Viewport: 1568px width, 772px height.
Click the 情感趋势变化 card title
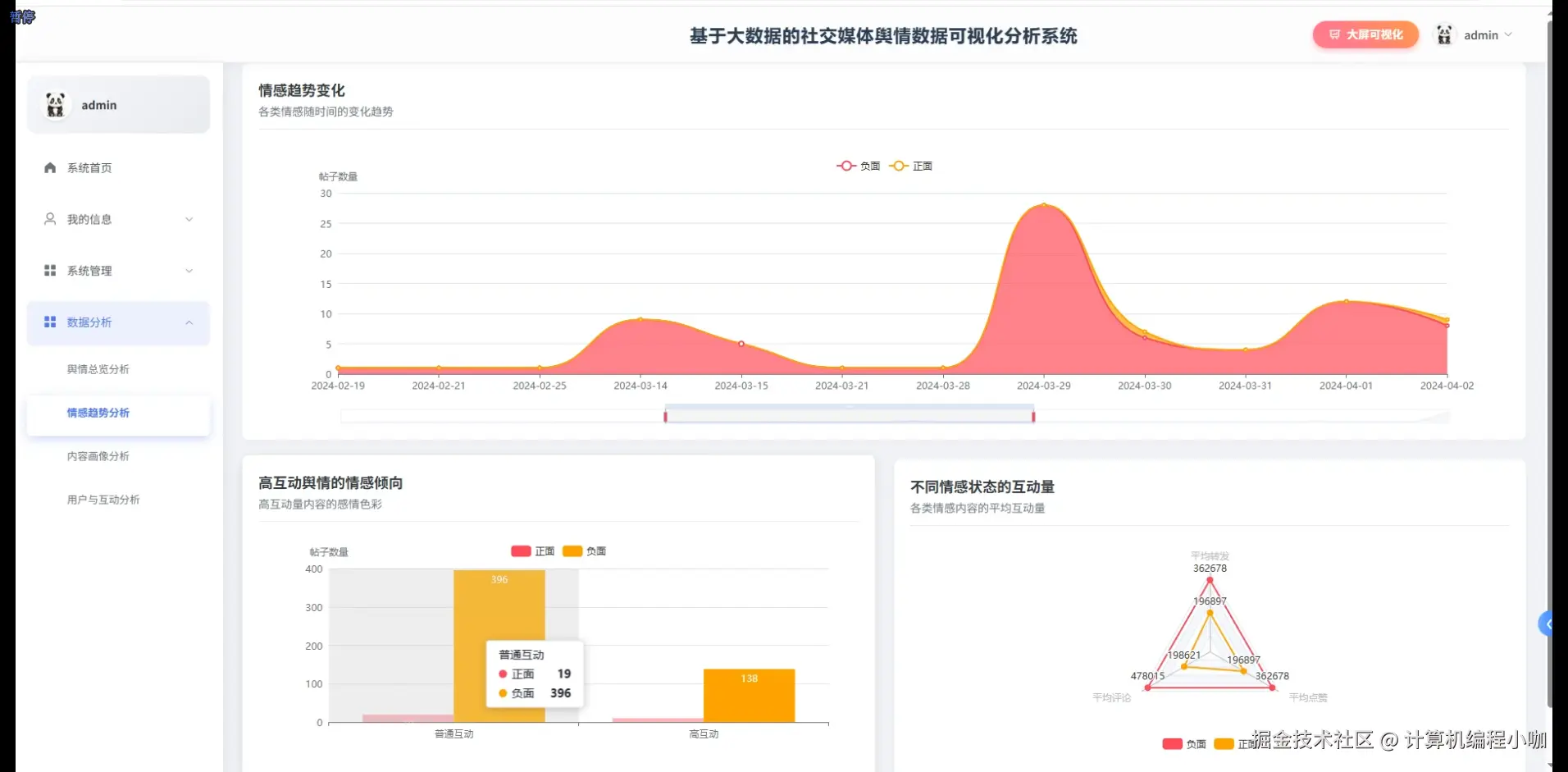302,90
